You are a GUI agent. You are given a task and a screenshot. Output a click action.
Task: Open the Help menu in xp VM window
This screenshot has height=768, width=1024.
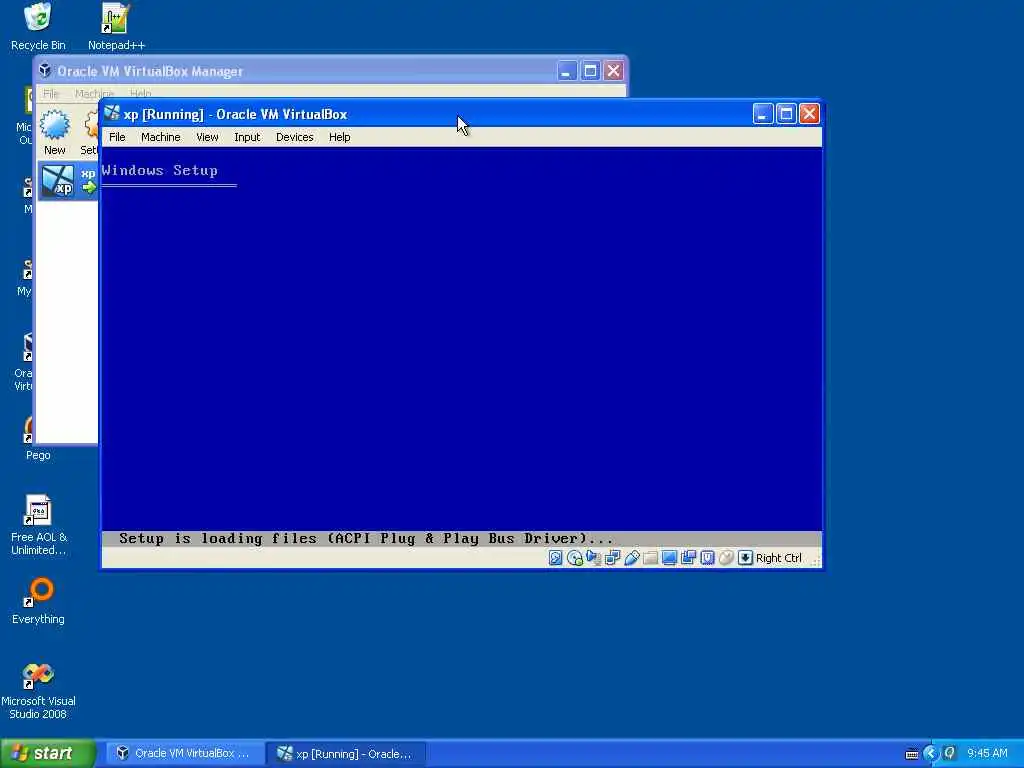pos(340,137)
